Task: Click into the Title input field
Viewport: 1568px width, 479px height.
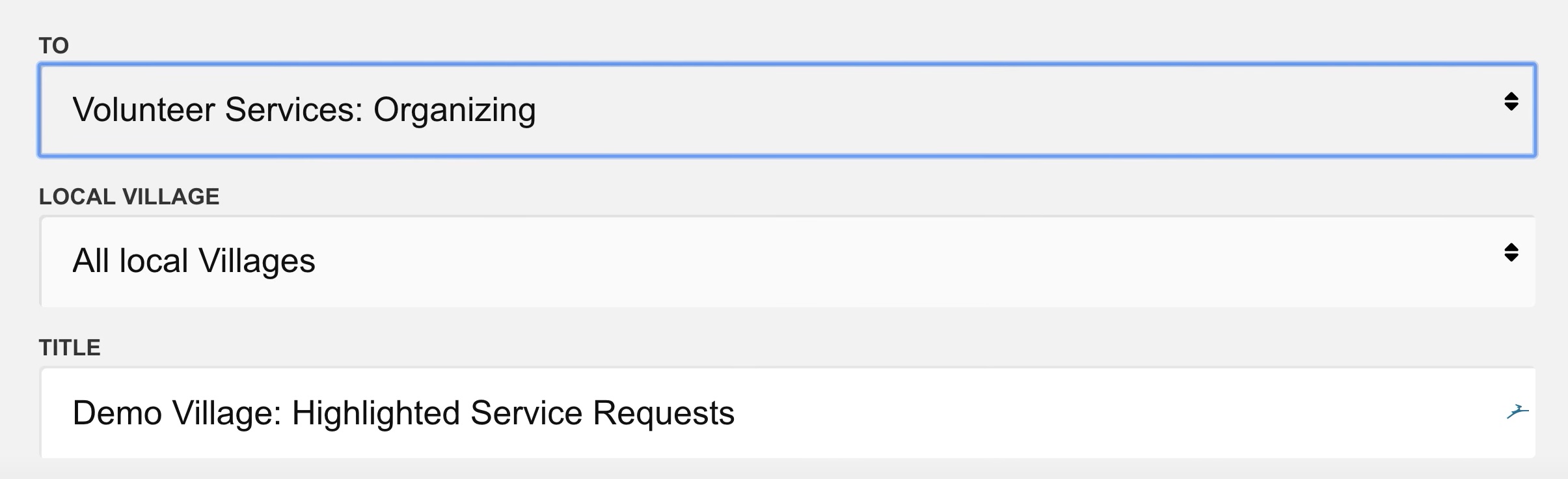Action: (787, 413)
